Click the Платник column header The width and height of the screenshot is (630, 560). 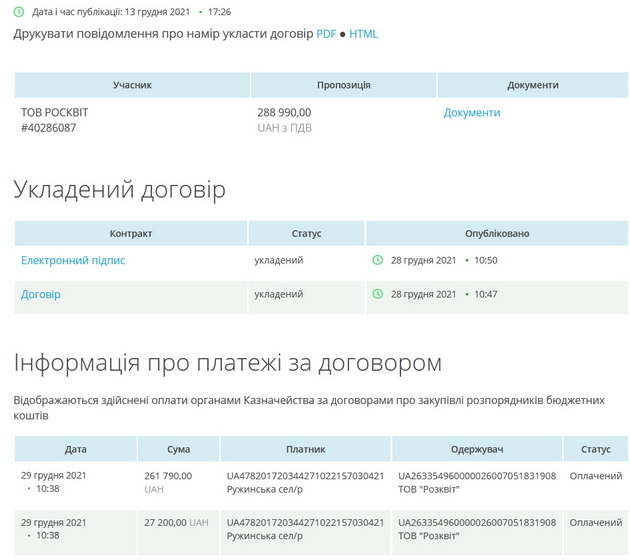pyautogui.click(x=305, y=449)
